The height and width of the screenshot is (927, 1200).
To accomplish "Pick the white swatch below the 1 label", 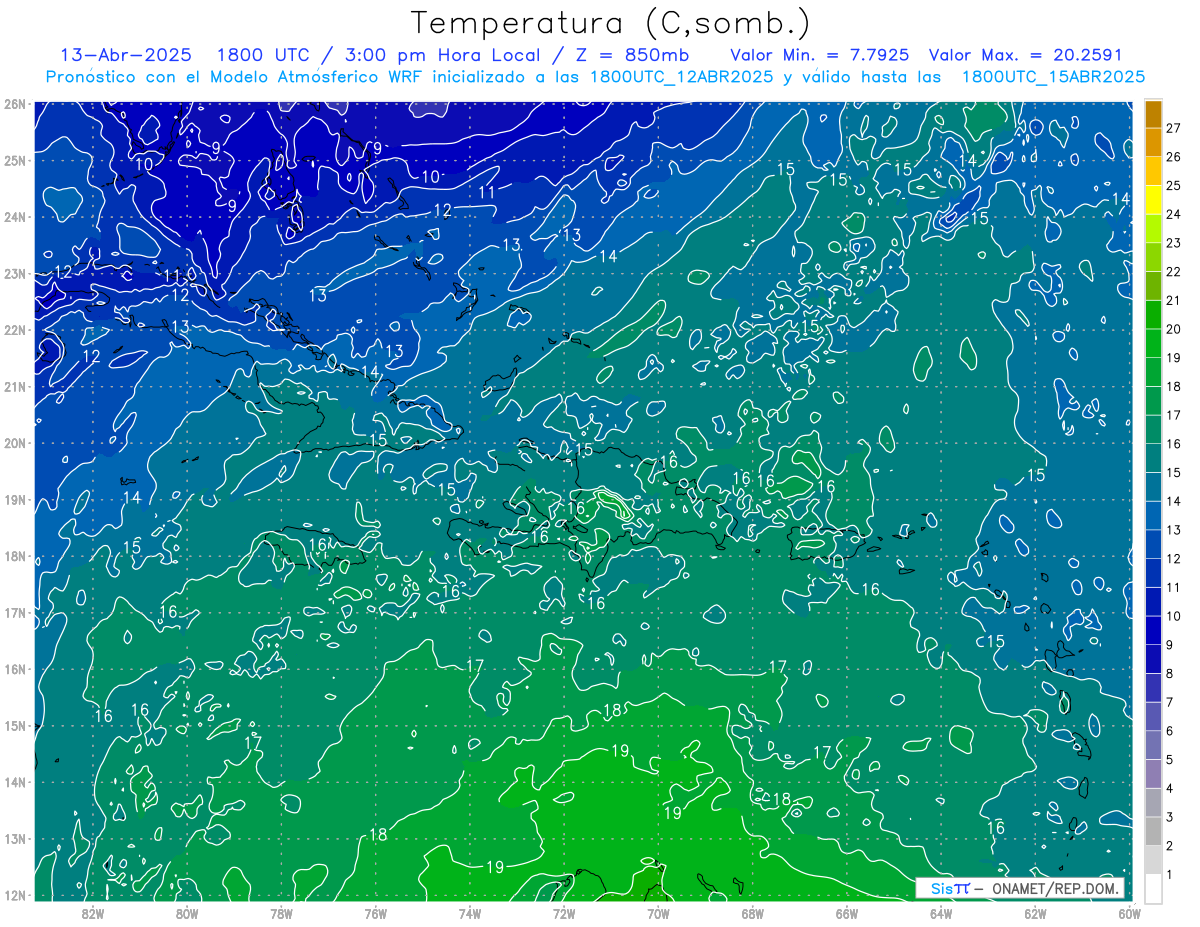I will pos(1153,888).
